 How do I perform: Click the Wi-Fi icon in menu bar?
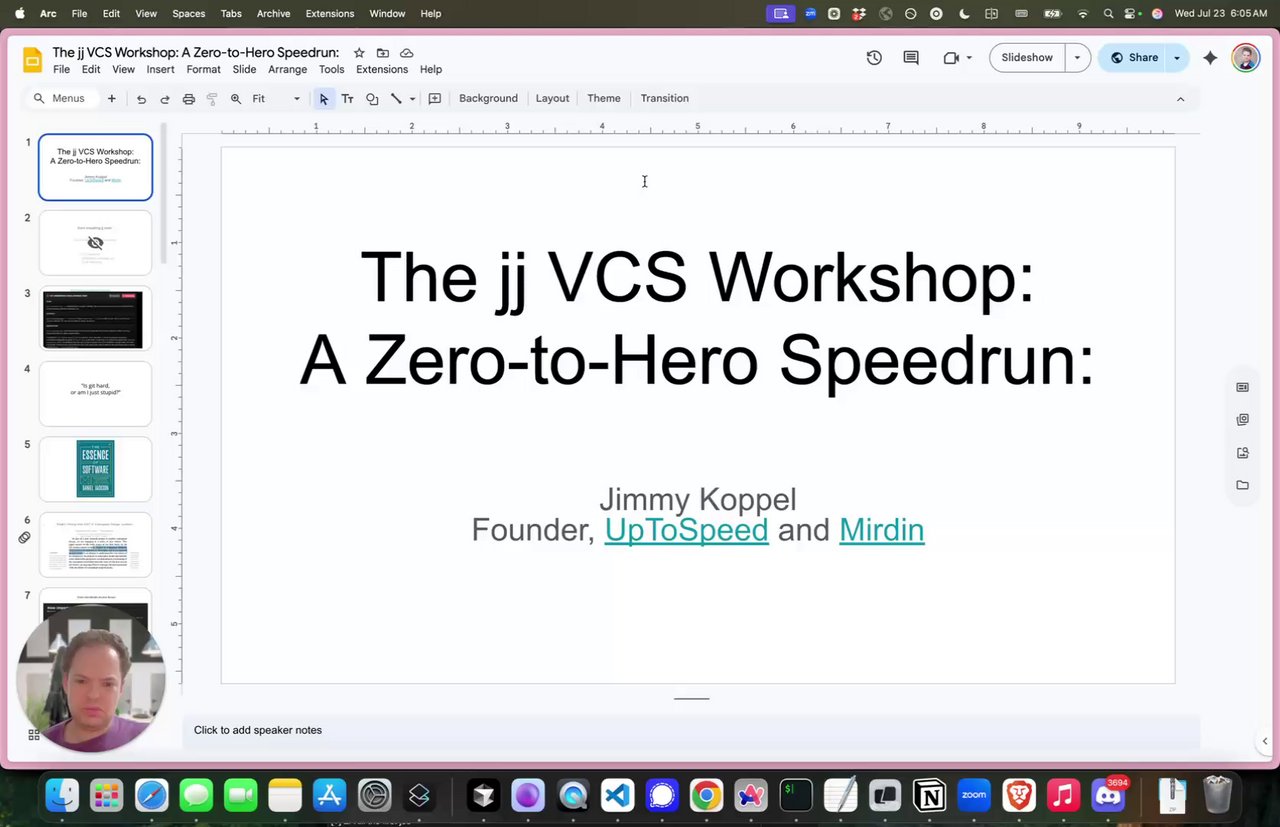[x=1082, y=14]
